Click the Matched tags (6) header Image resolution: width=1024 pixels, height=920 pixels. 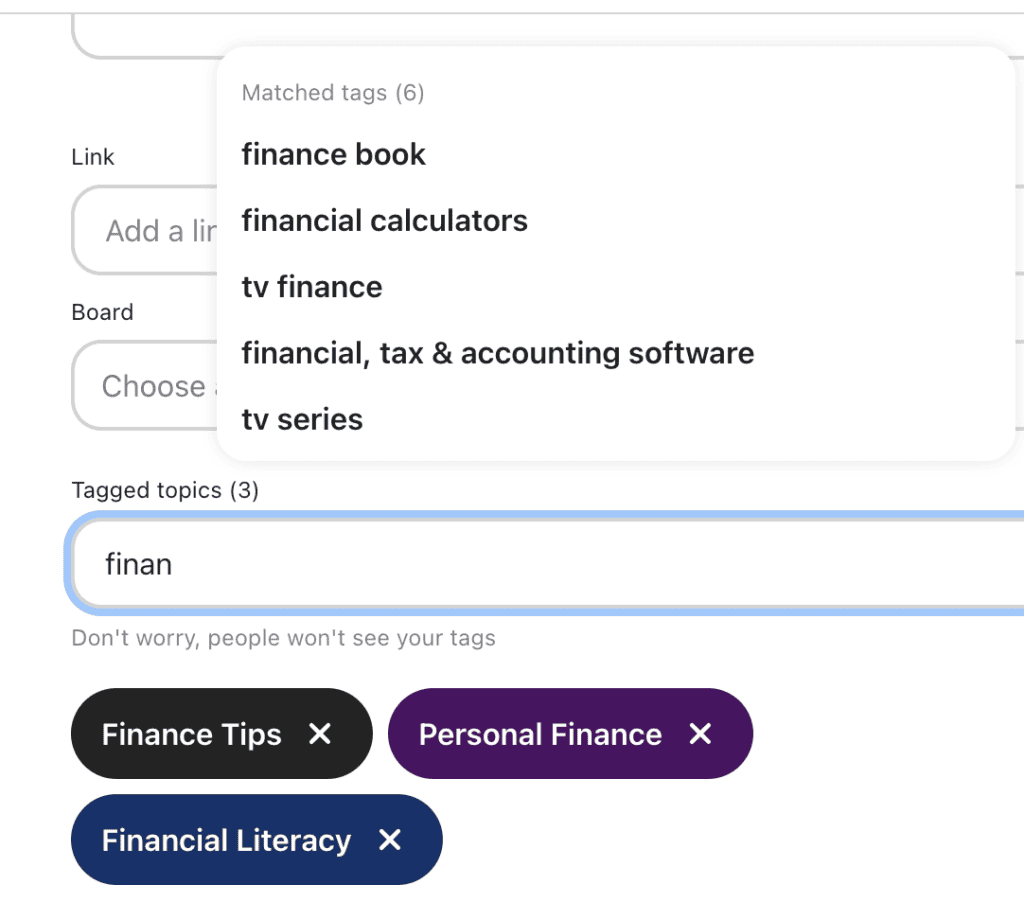332,92
